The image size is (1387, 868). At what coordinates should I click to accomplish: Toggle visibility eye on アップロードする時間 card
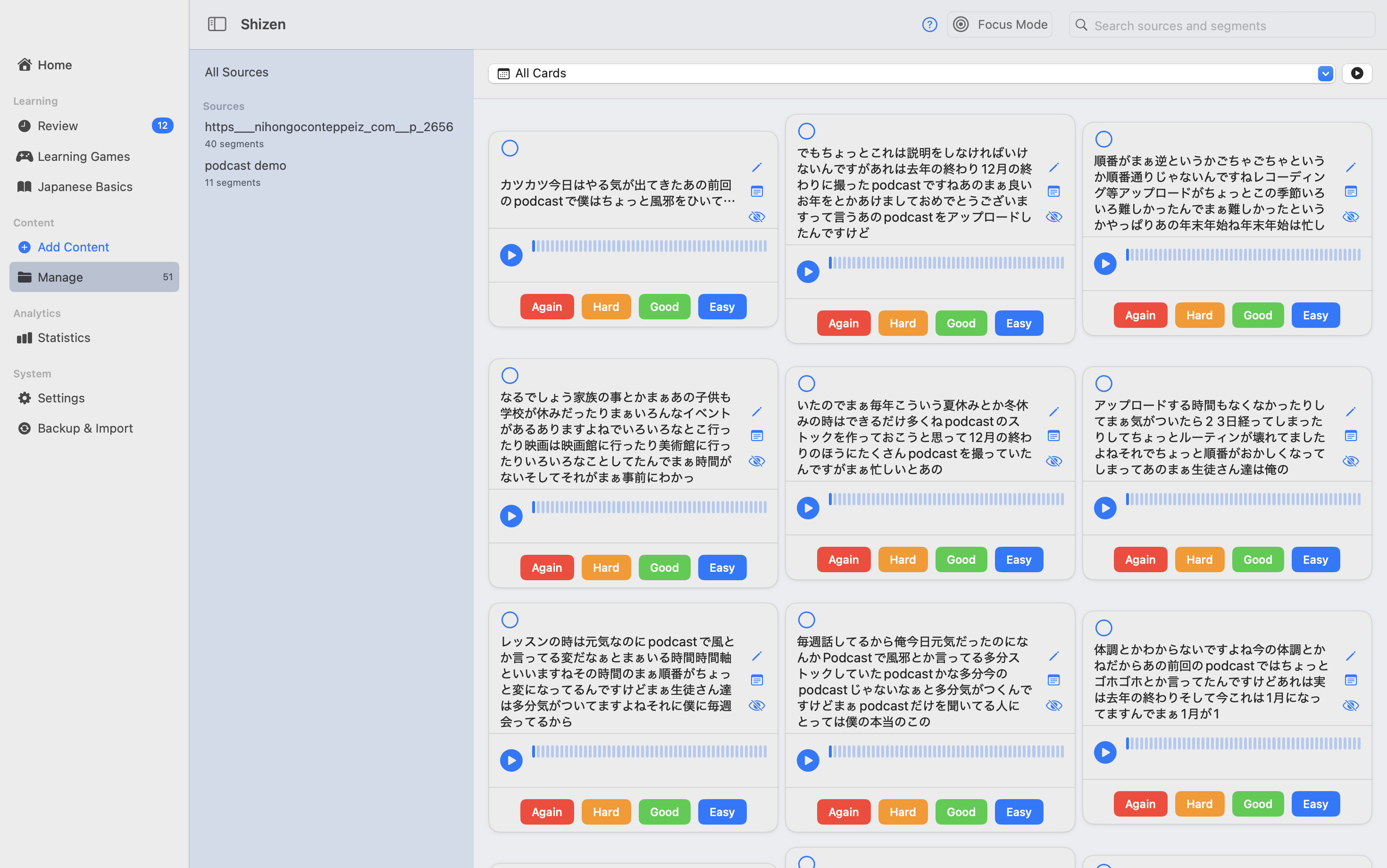1350,461
